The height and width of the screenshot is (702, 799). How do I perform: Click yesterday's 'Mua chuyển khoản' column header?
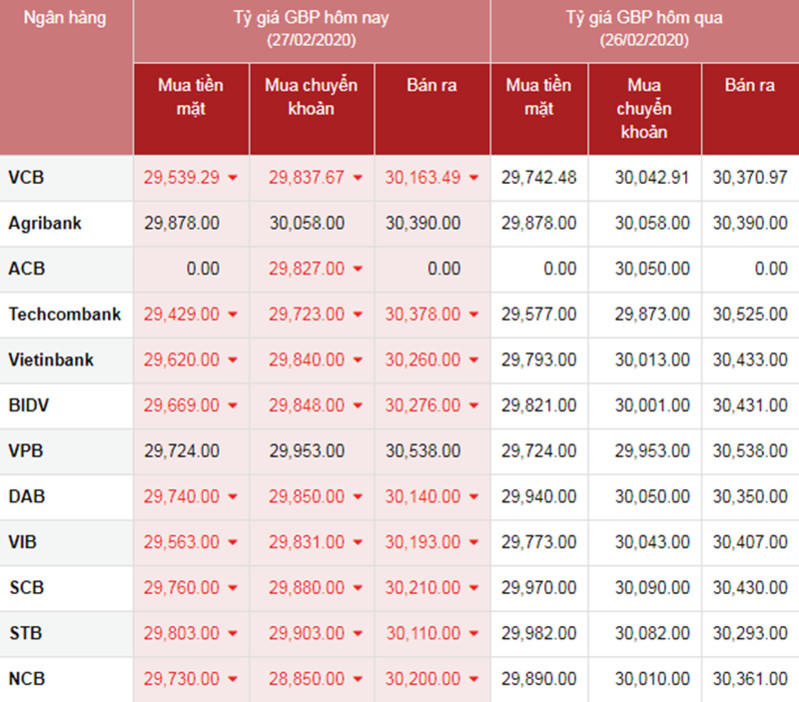click(644, 108)
